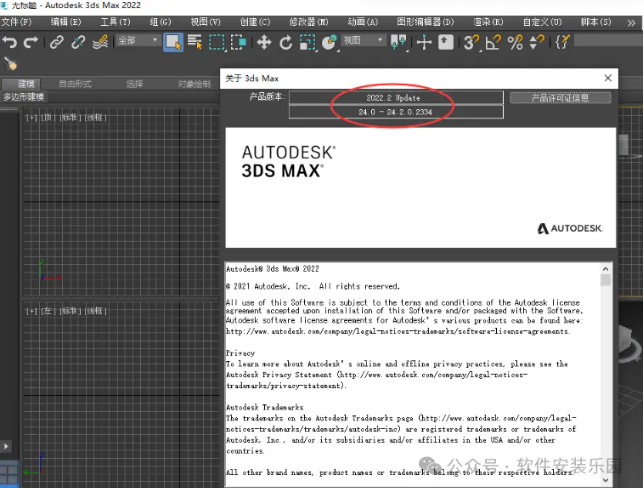Select the Select and Link chain icon
Image resolution: width=644 pixels, height=488 pixels.
pyautogui.click(x=57, y=42)
